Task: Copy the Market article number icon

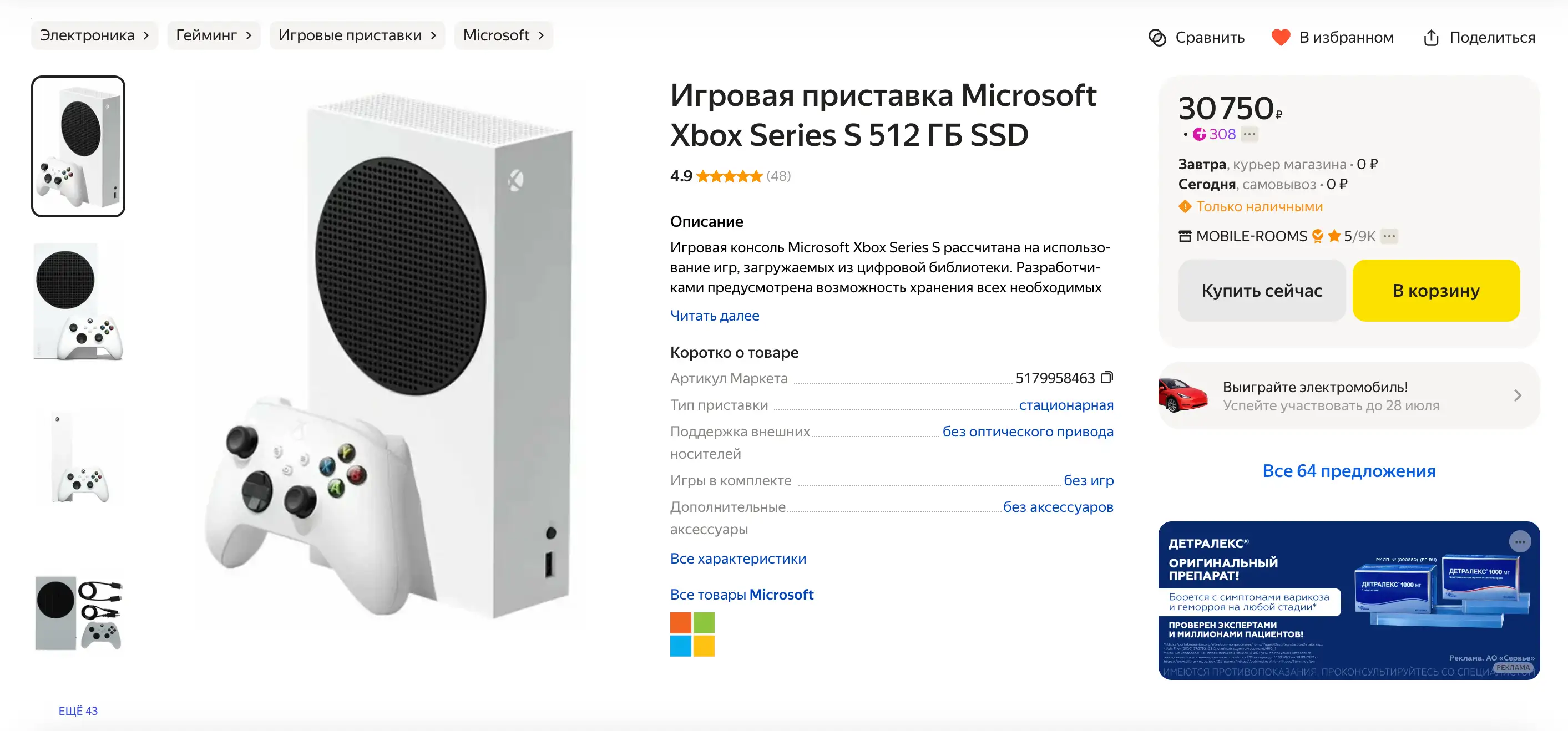Action: [x=1107, y=378]
